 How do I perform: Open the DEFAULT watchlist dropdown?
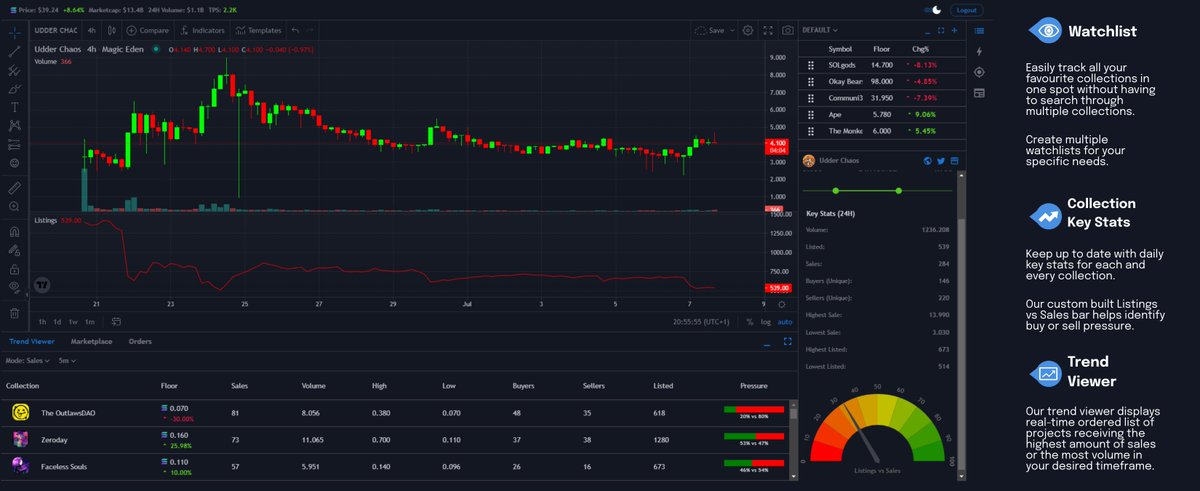tap(820, 30)
